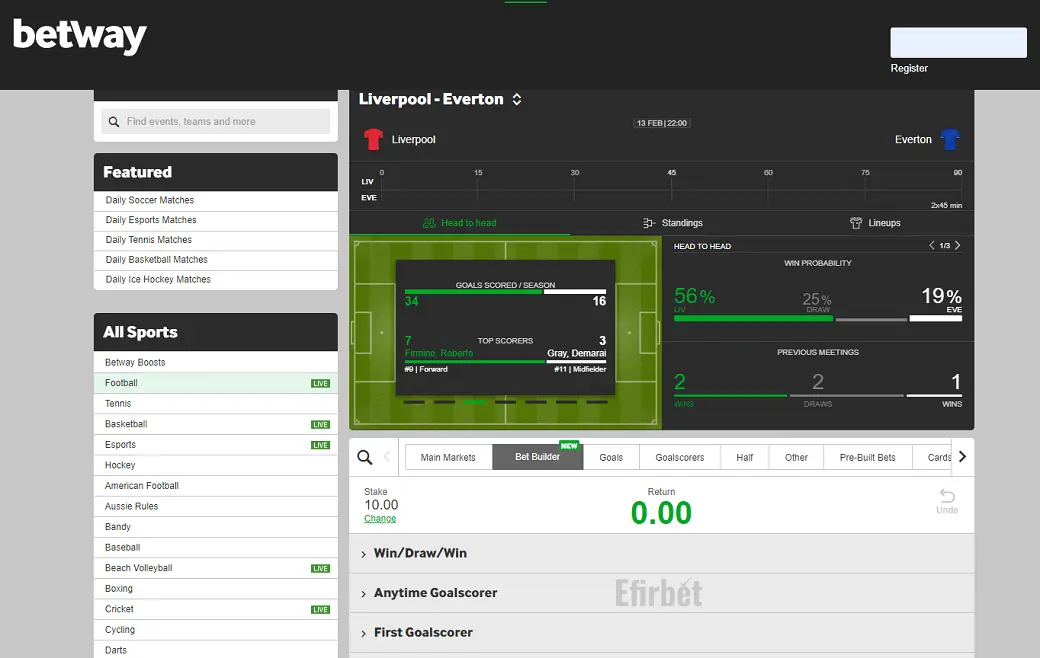This screenshot has width=1040, height=658.
Task: Select the Pre-Built Bets tab
Action: click(868, 457)
